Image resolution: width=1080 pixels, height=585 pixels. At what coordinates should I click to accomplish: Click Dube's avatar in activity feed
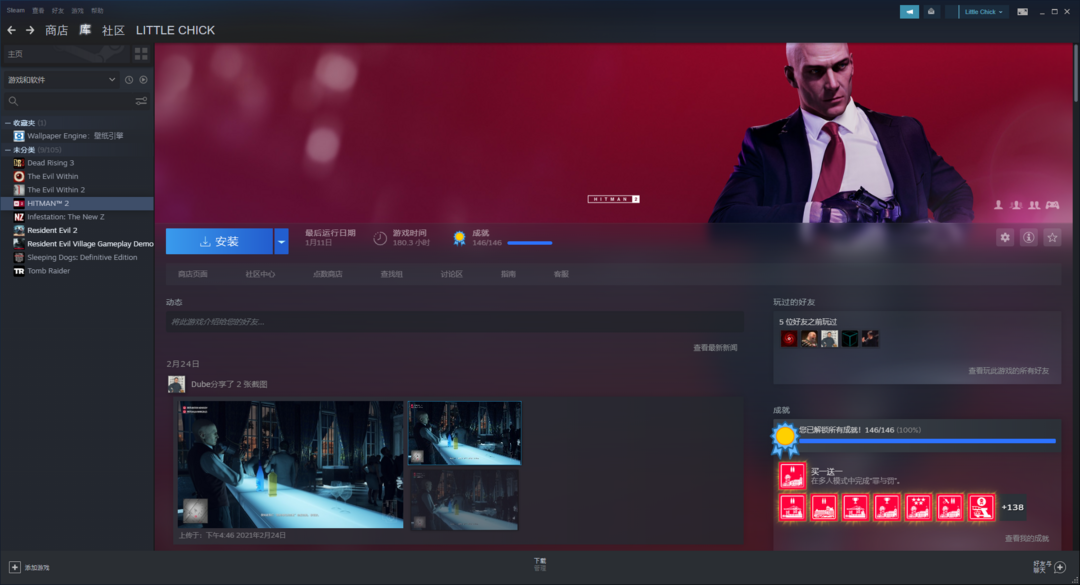176,384
